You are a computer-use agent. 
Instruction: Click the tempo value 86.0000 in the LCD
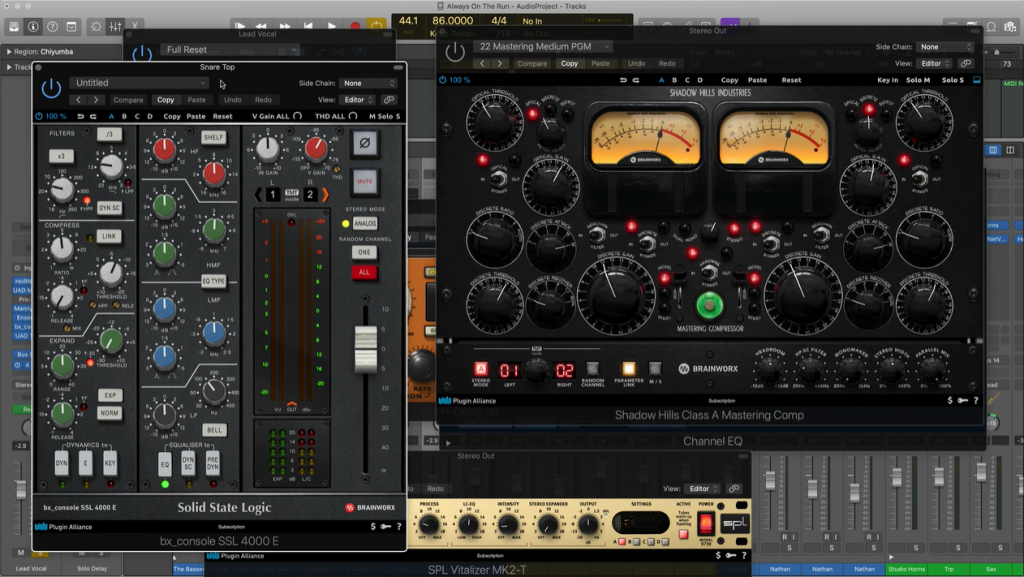pos(453,21)
